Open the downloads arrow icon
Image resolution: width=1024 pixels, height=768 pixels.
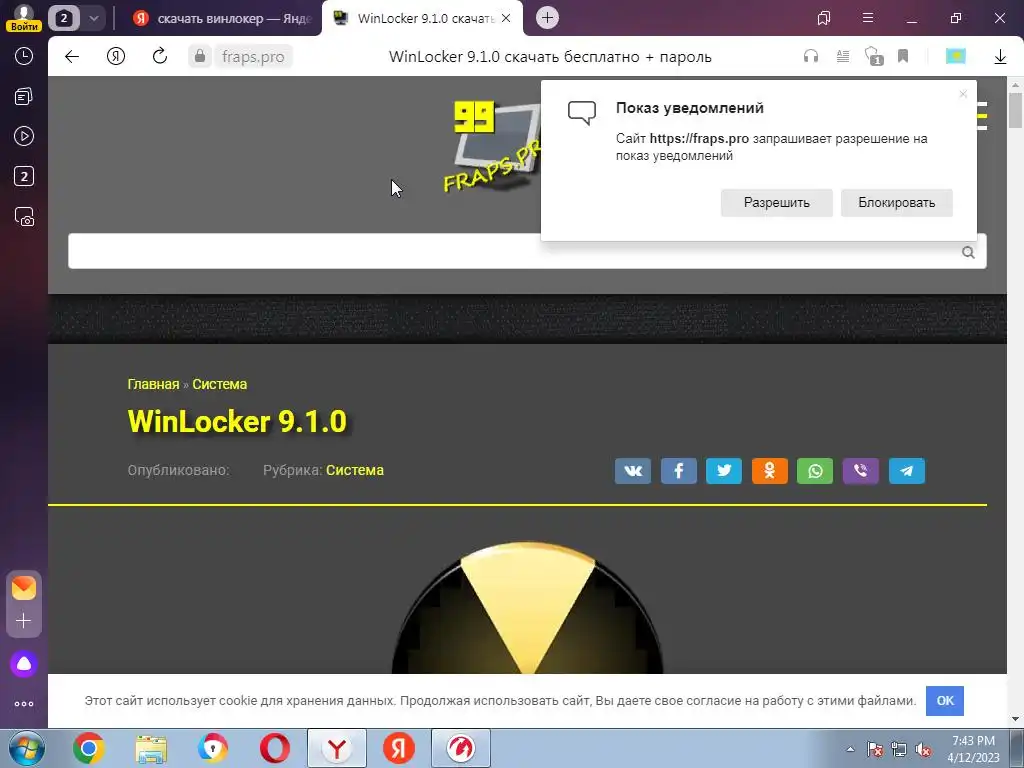tap(1000, 57)
